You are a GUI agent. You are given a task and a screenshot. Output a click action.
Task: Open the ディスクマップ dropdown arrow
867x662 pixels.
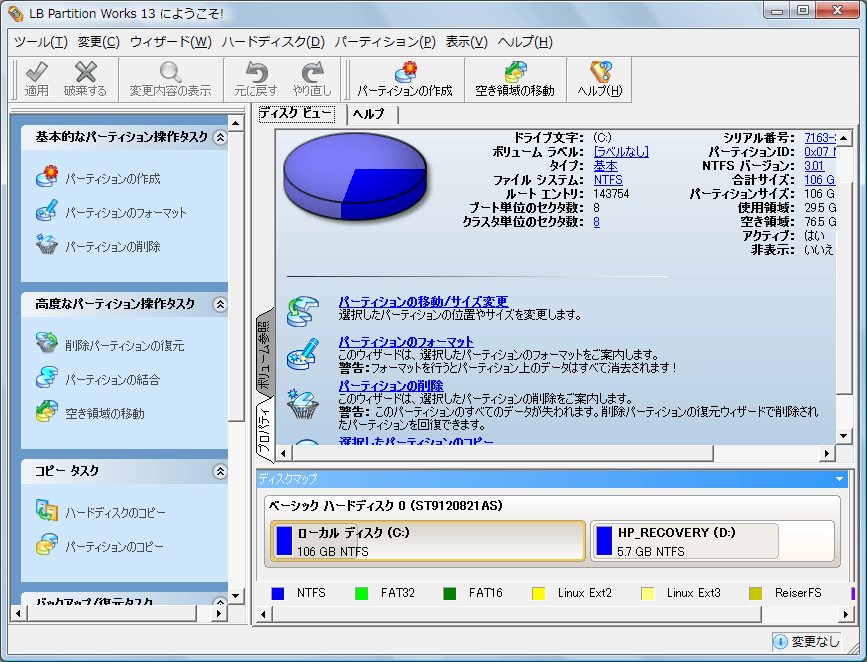pos(839,479)
